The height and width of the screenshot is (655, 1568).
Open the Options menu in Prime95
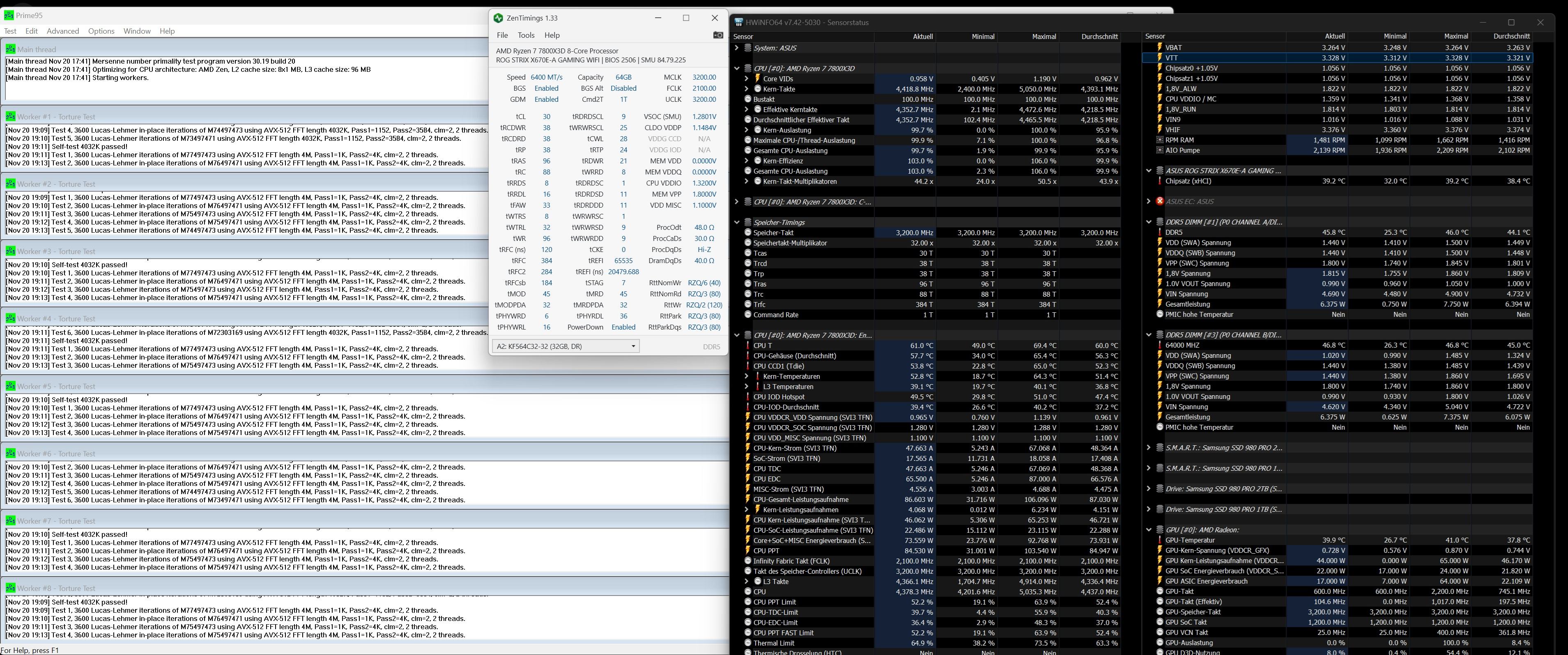pyautogui.click(x=101, y=31)
